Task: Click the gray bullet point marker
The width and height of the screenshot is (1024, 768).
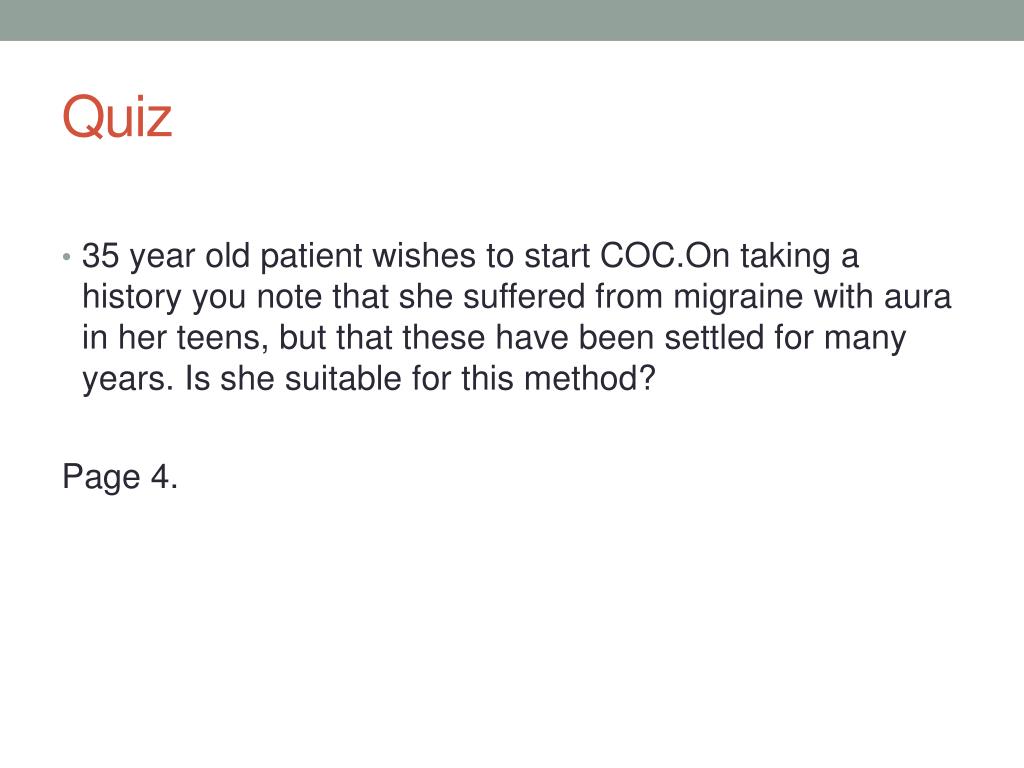Action: pos(67,257)
